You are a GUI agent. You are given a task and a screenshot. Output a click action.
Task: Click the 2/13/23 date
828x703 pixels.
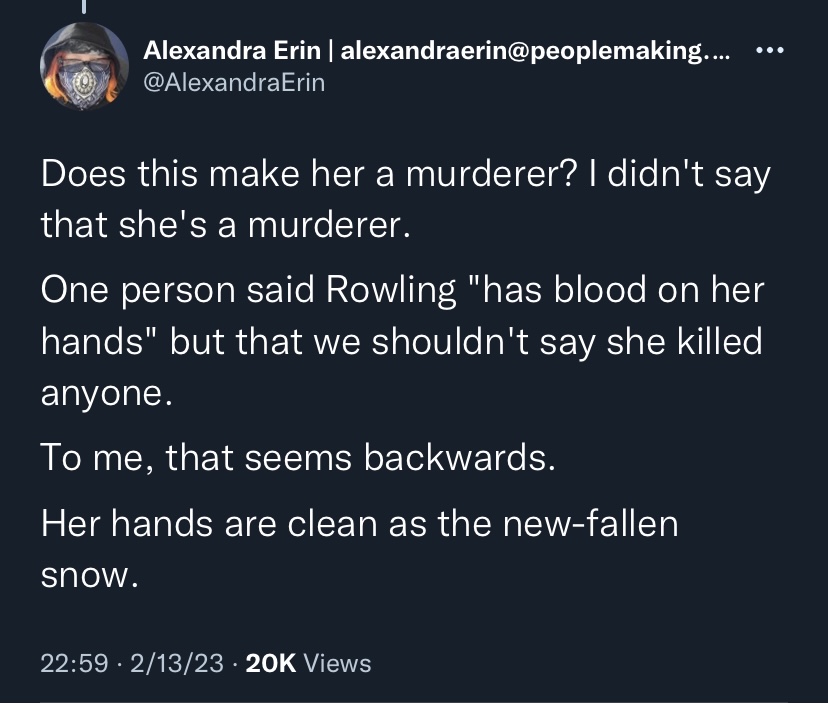pyautogui.click(x=177, y=663)
